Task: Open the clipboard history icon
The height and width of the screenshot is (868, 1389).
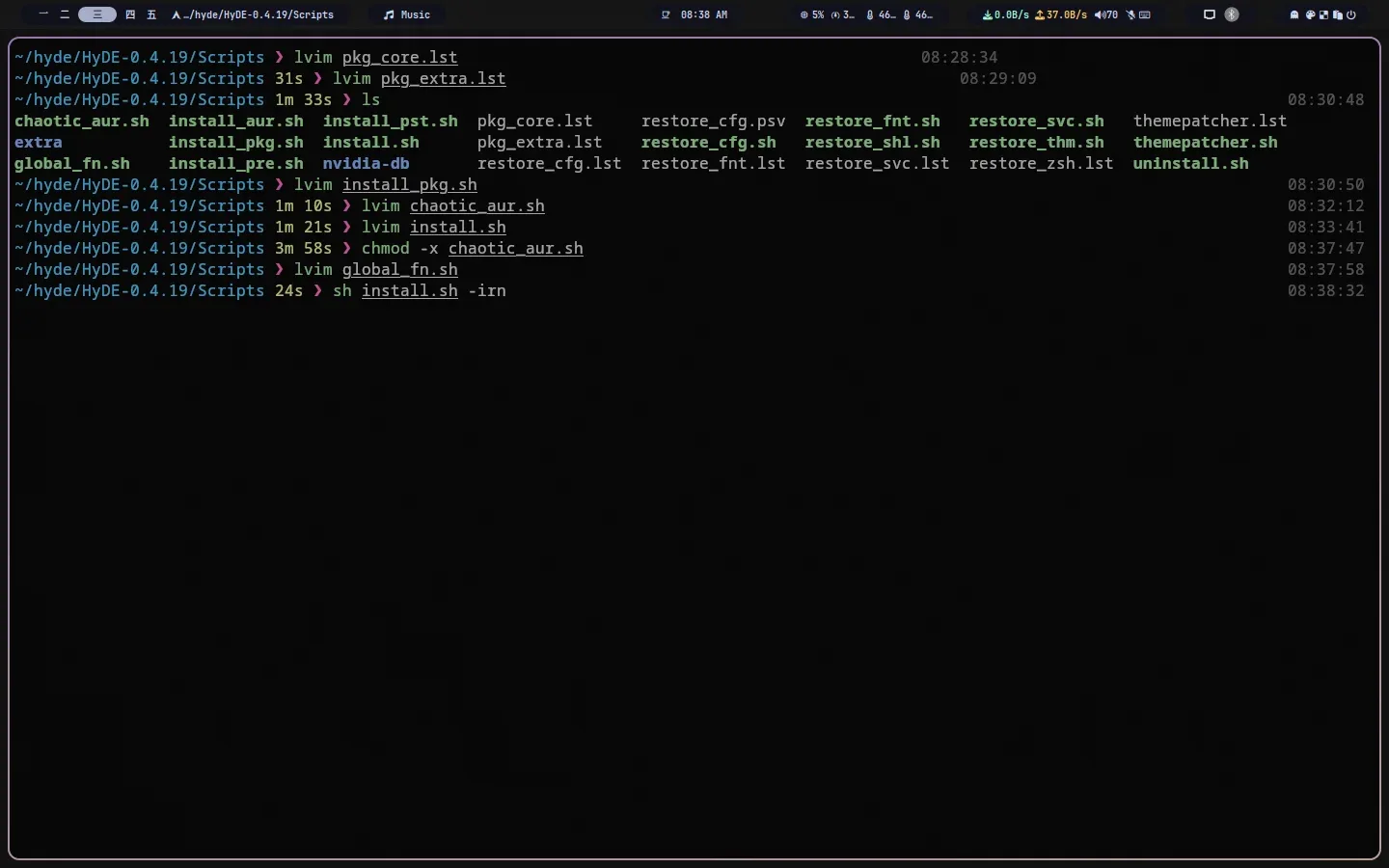Action: tap(1337, 14)
